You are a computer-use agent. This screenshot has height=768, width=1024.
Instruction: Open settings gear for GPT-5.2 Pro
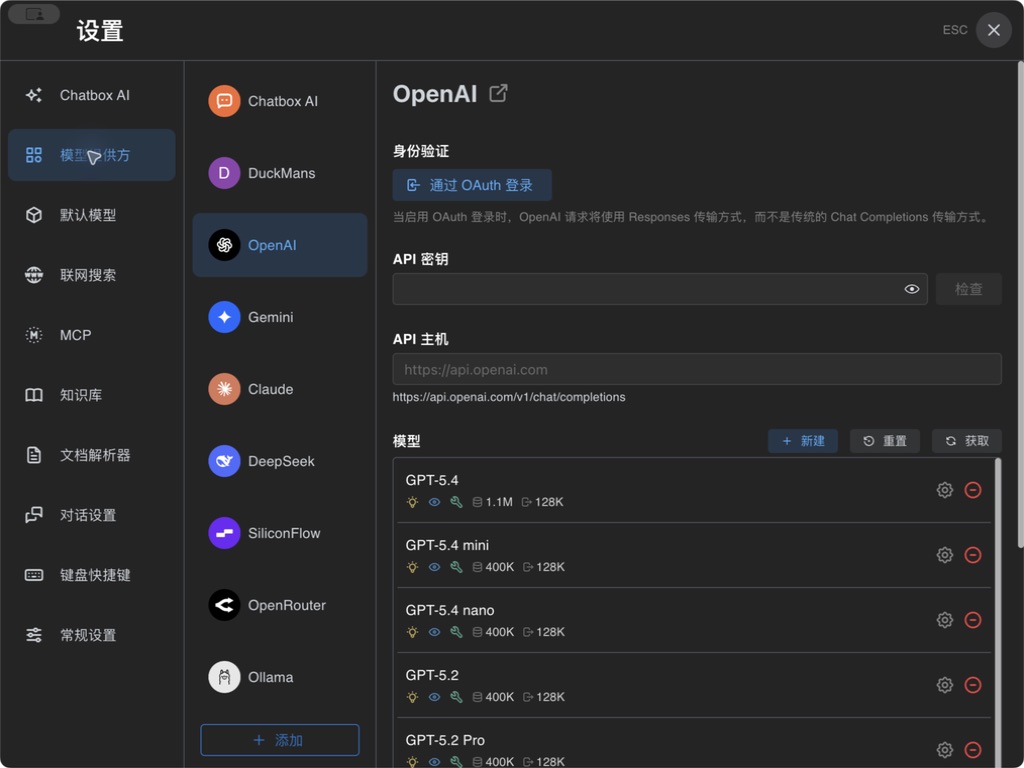pos(944,750)
